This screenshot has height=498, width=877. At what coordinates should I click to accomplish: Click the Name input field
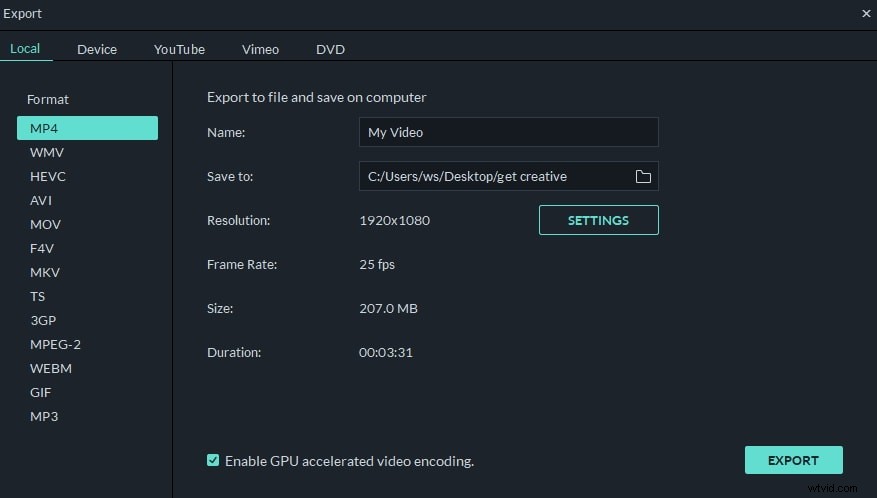(x=508, y=132)
